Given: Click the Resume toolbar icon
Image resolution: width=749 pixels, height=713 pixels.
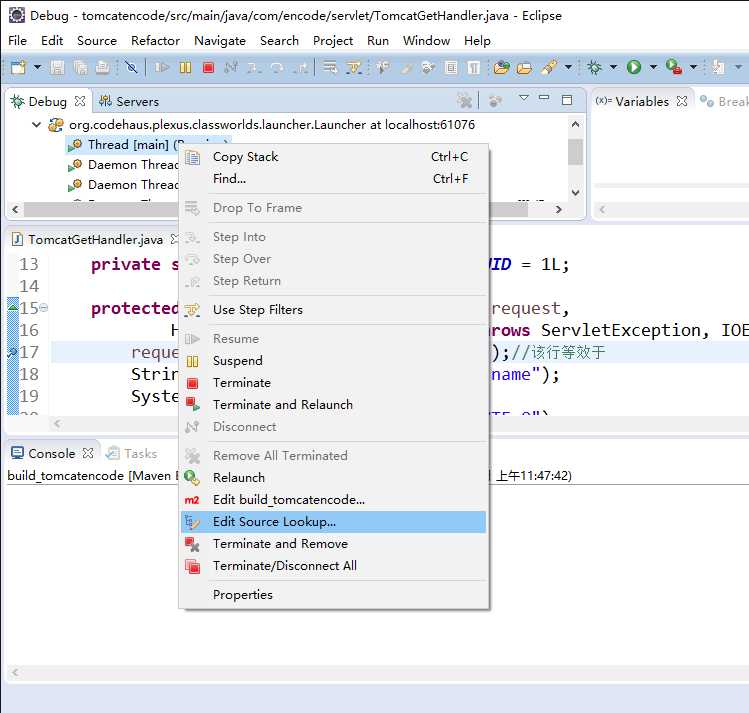Looking at the screenshot, I should (162, 67).
